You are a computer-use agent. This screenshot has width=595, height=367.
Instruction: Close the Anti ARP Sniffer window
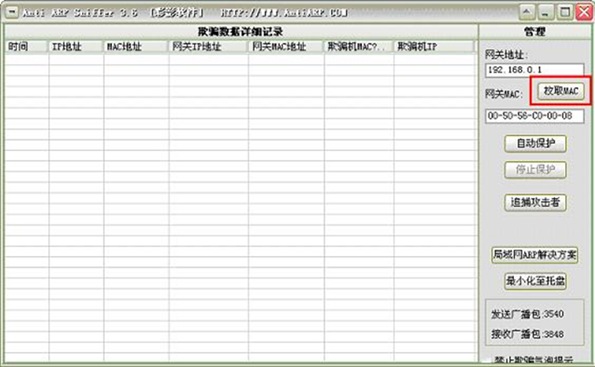pyautogui.click(x=584, y=12)
